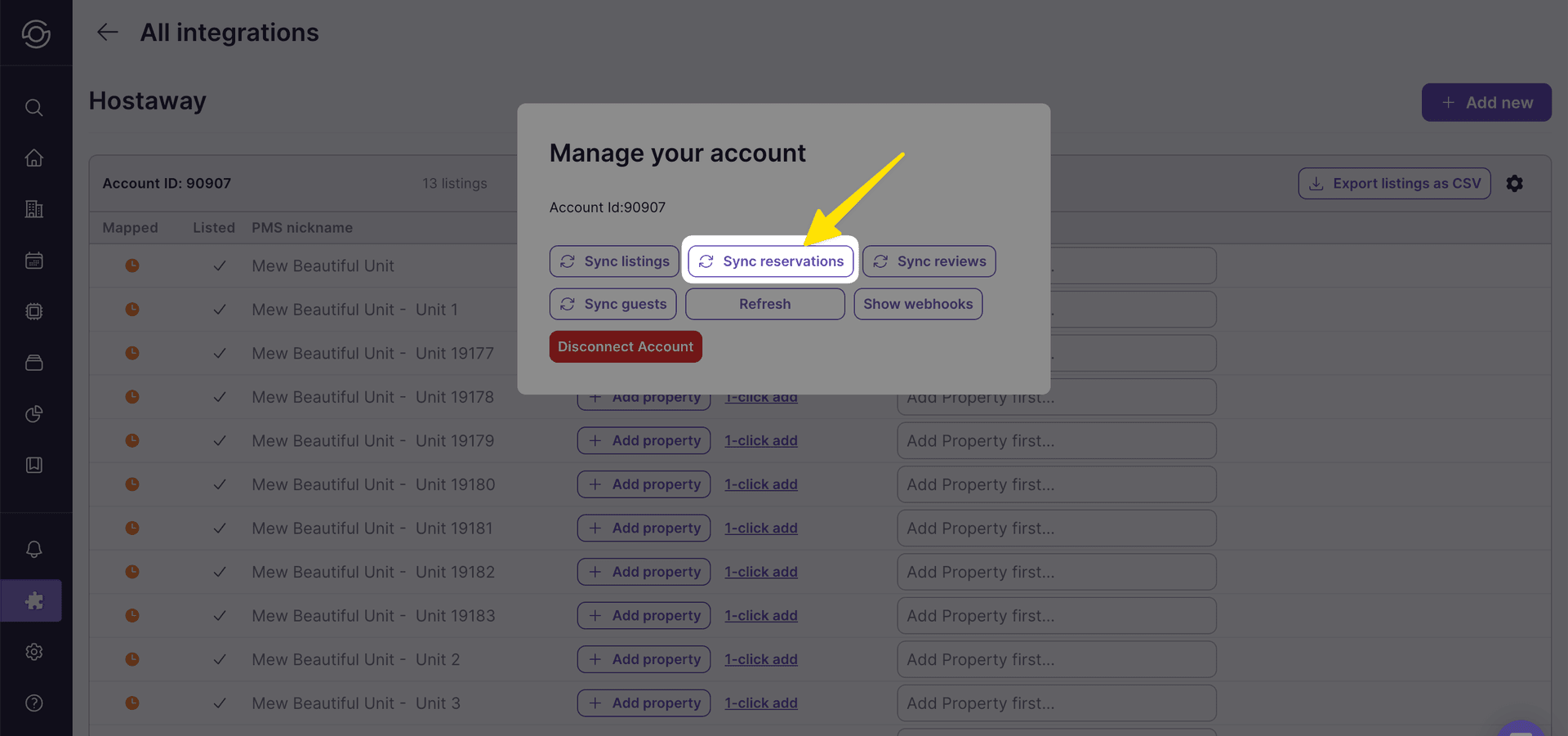Select the puzzle piece integrations icon
Image resolution: width=1568 pixels, height=736 pixels.
[x=34, y=600]
